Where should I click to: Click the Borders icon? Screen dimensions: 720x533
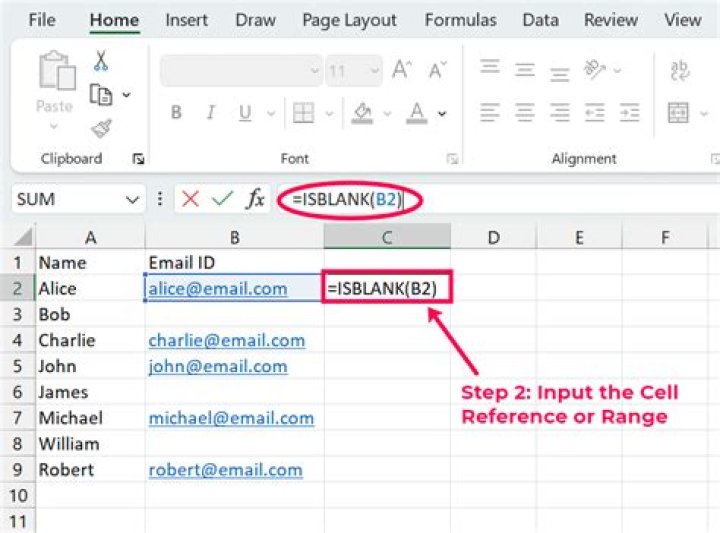tap(303, 113)
